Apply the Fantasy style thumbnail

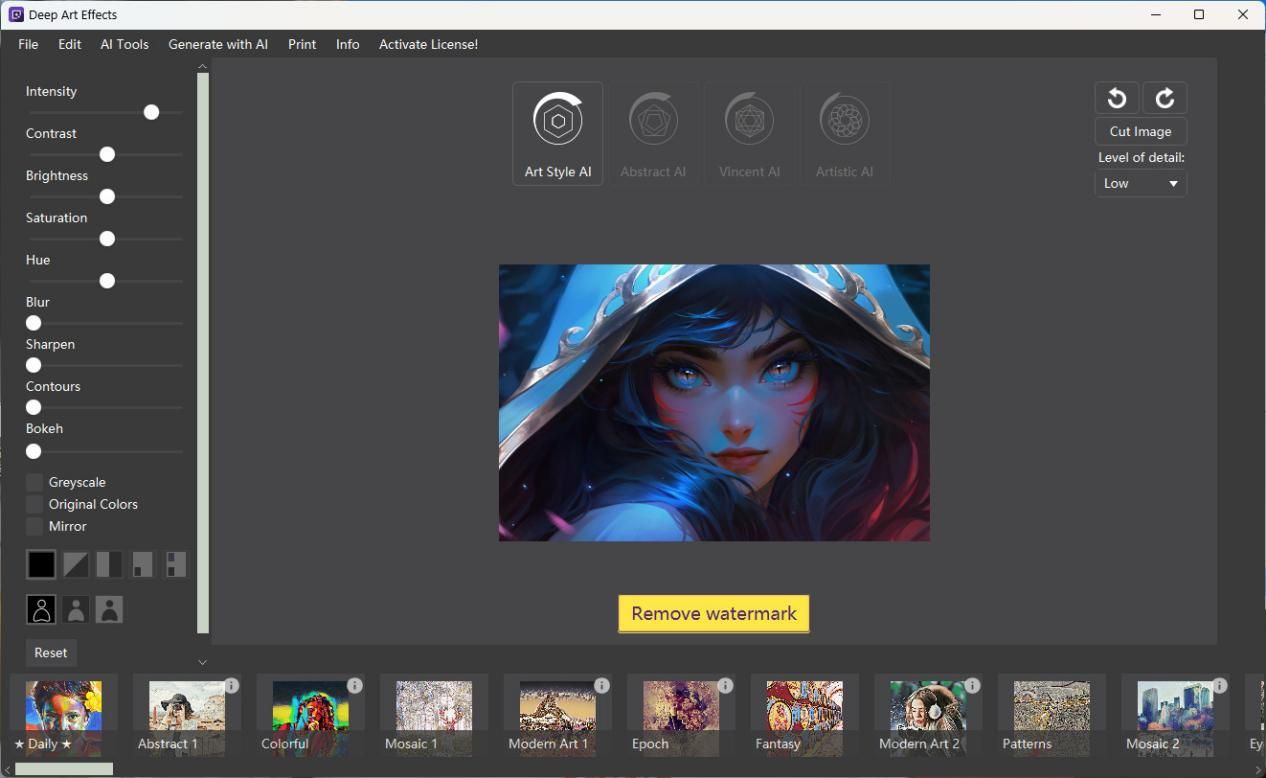tap(805, 715)
